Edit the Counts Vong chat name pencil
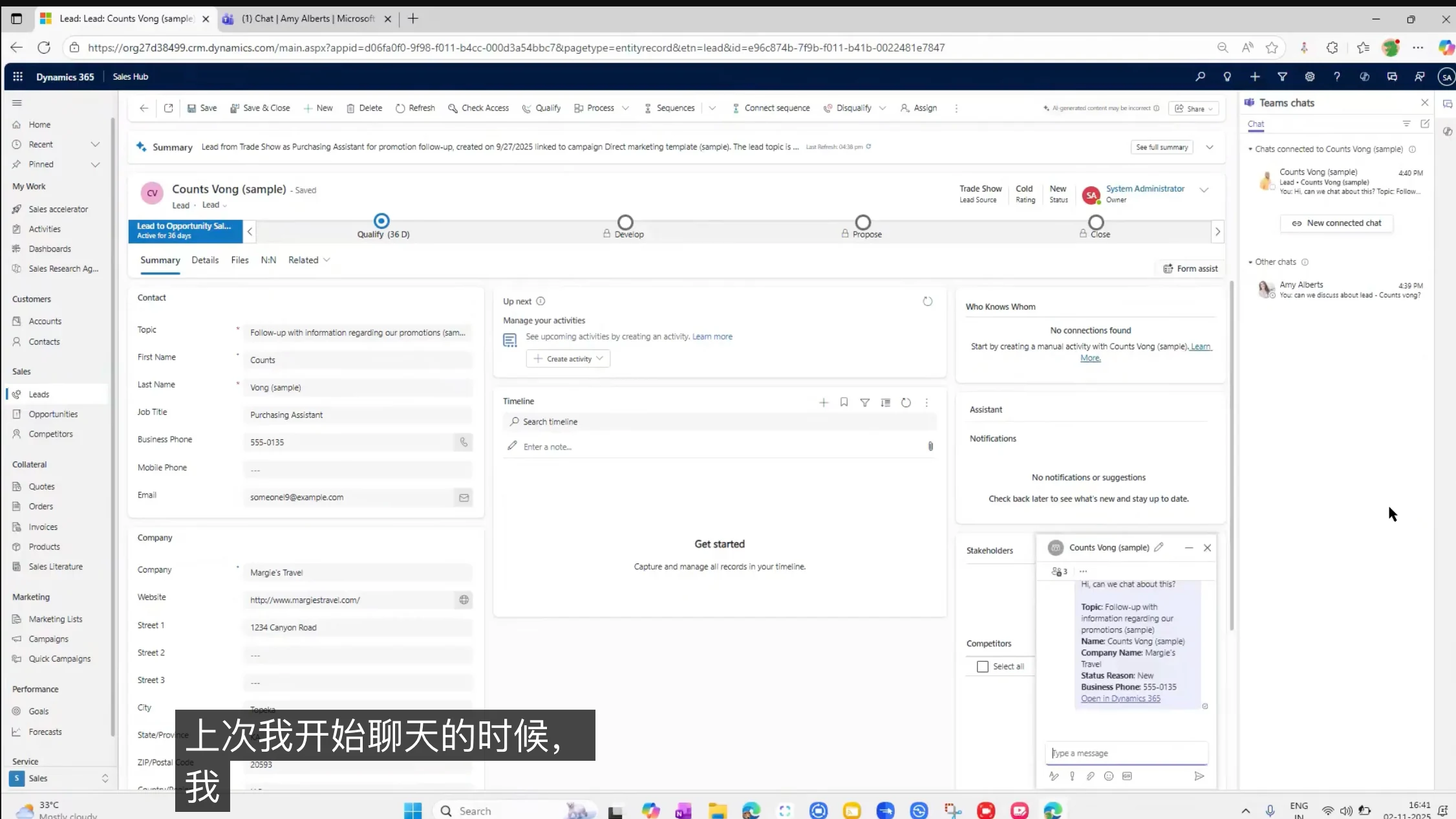The height and width of the screenshot is (819, 1456). [x=1159, y=547]
